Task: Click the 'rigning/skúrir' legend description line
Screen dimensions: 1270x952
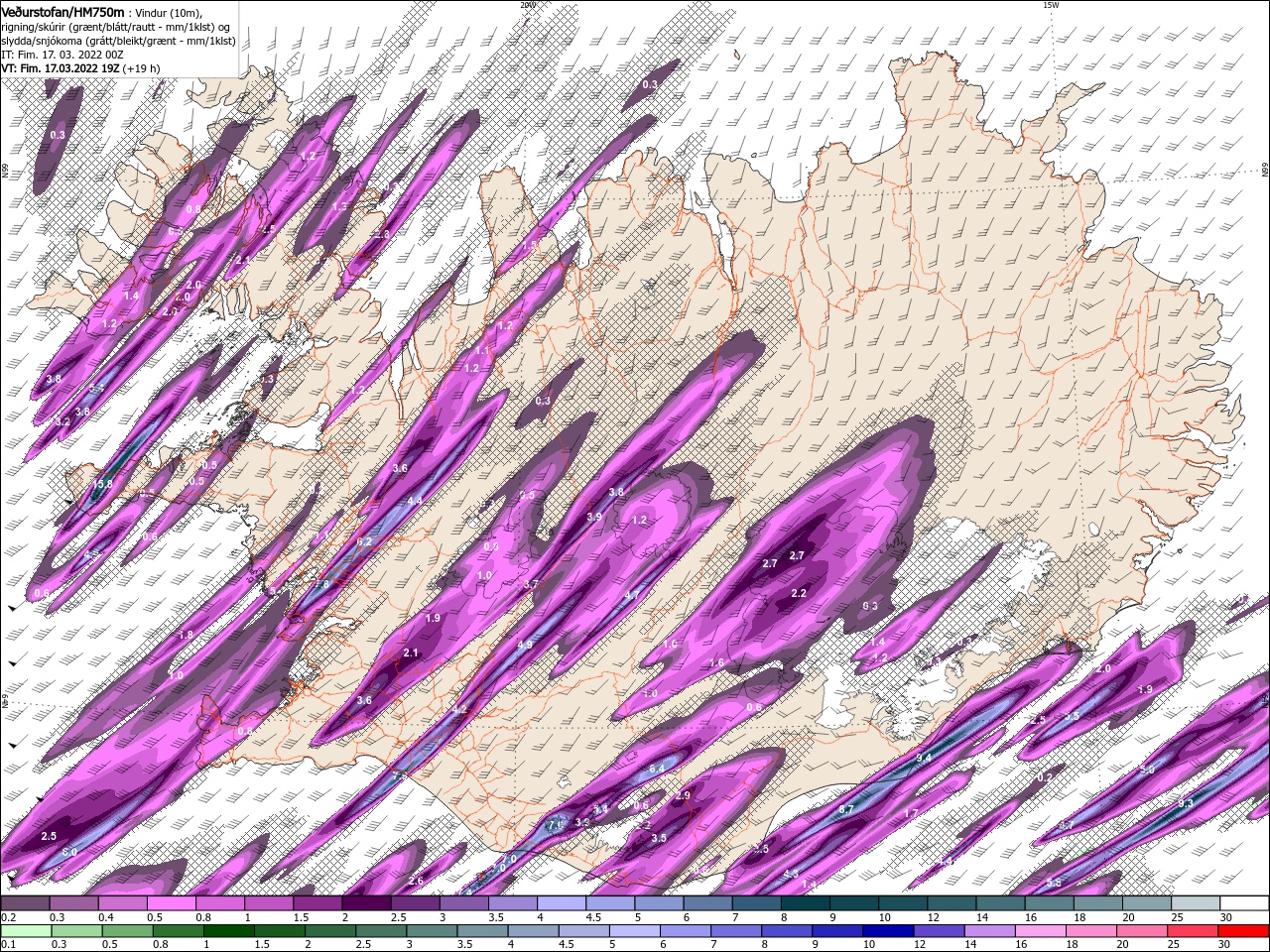Action: pos(117,27)
